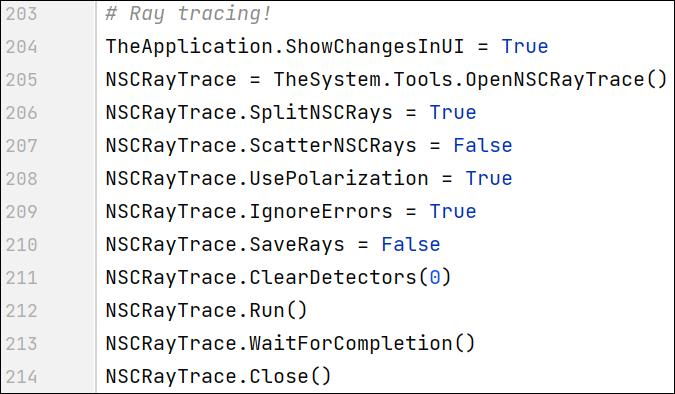
Task: Click the Close() method call
Action: coord(290,377)
